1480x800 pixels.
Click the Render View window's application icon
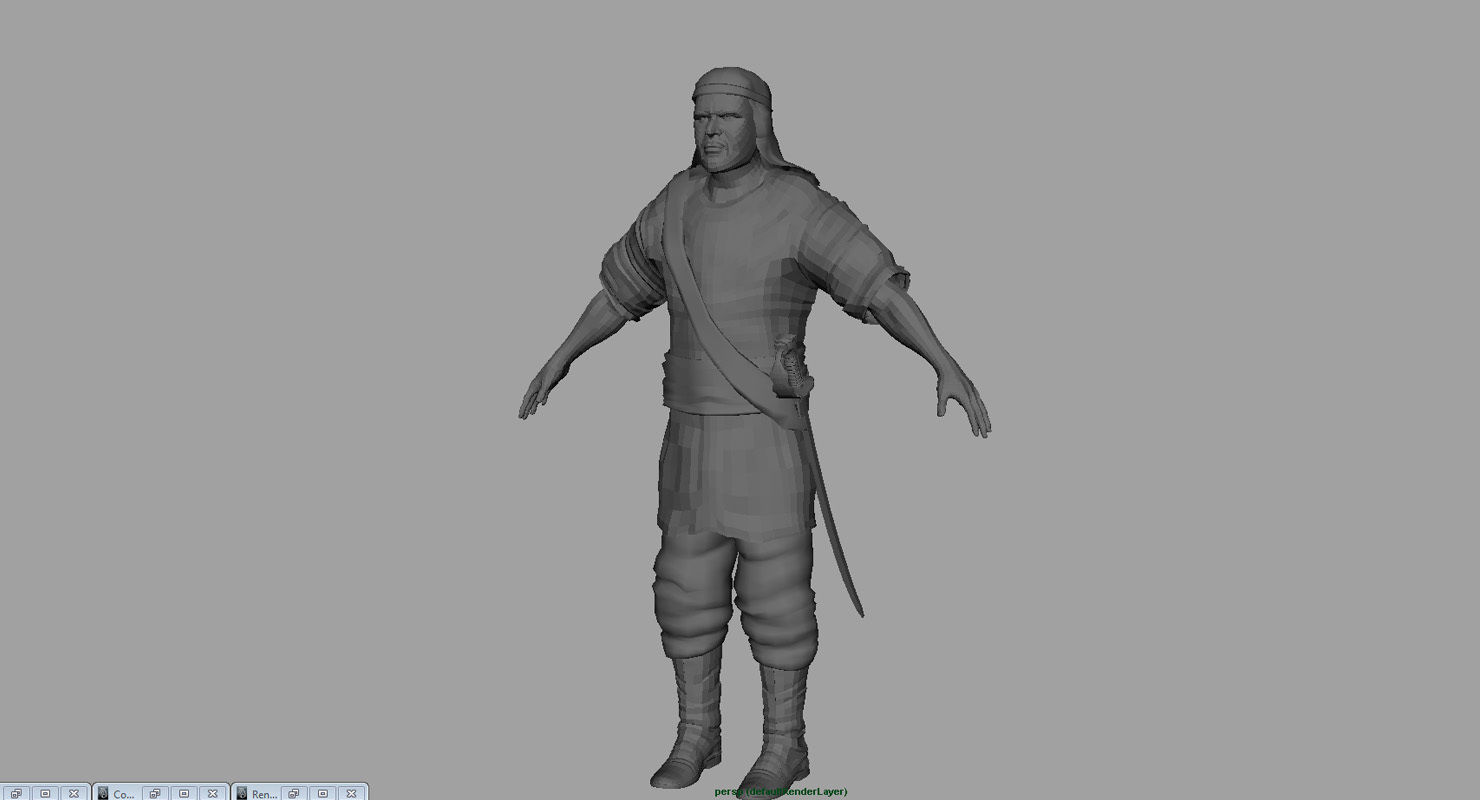click(x=243, y=793)
